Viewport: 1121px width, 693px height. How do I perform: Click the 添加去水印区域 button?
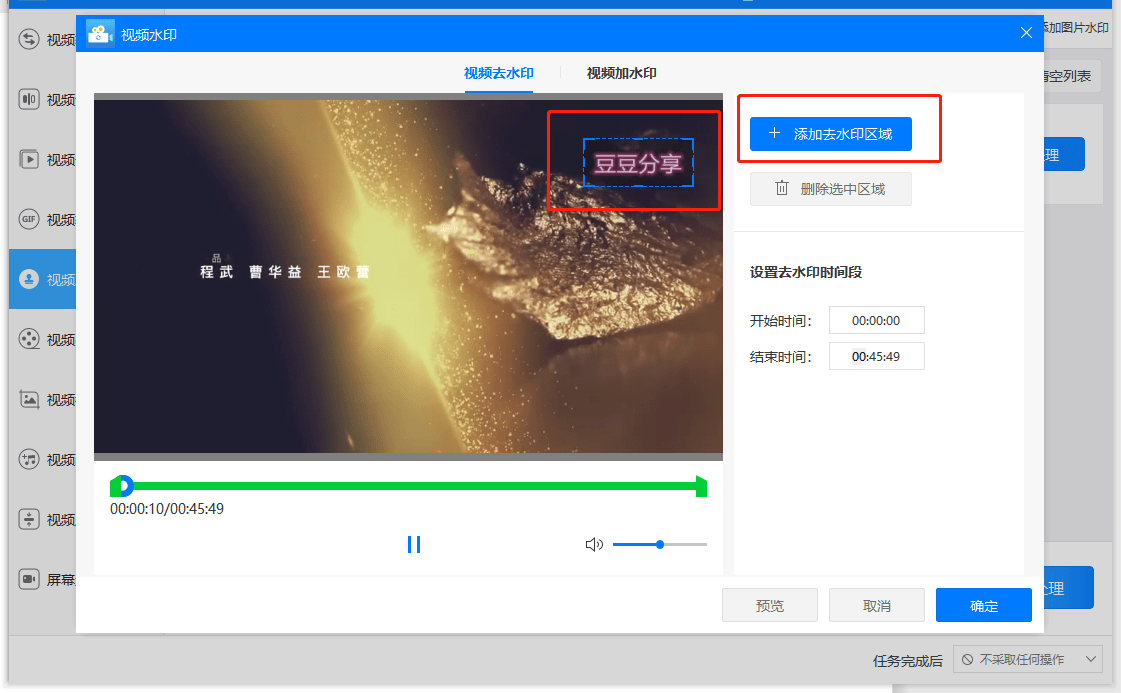830,134
